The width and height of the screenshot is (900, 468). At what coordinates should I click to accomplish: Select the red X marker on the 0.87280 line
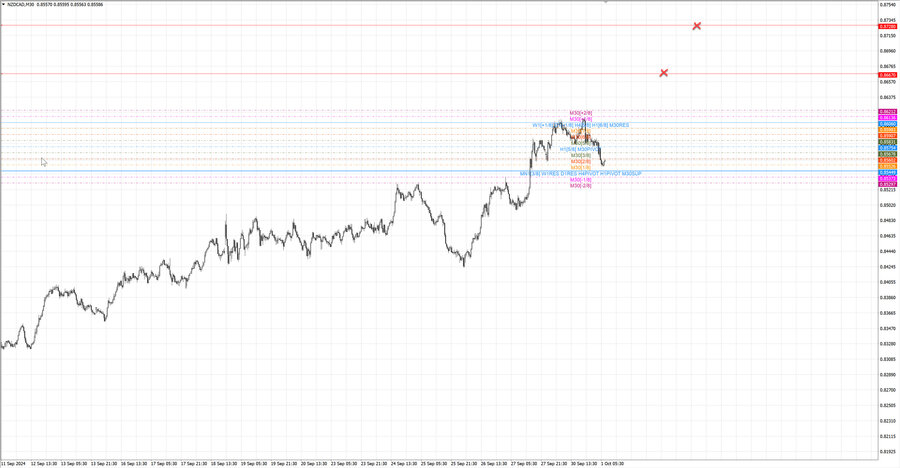696,26
